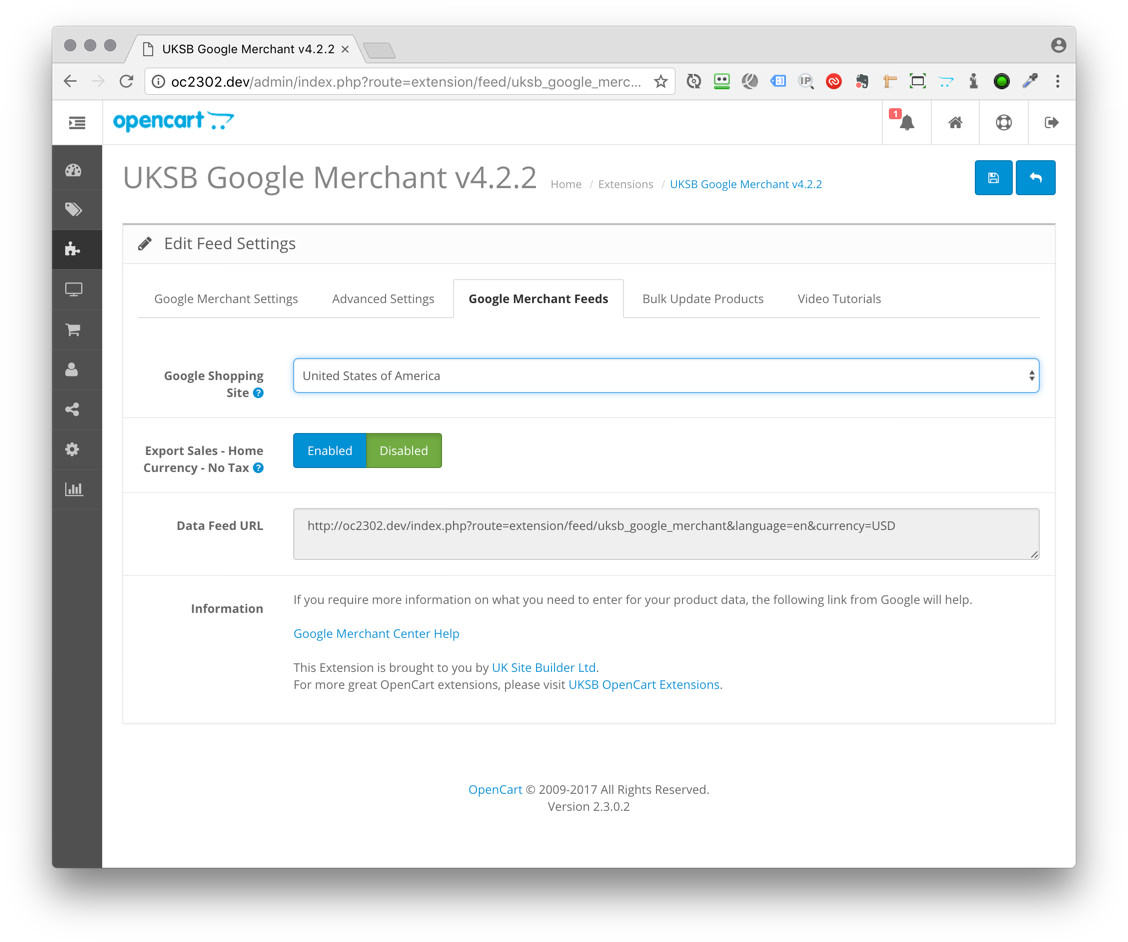Open a new browser tab
Screen dimensions: 1128x942
click(379, 50)
